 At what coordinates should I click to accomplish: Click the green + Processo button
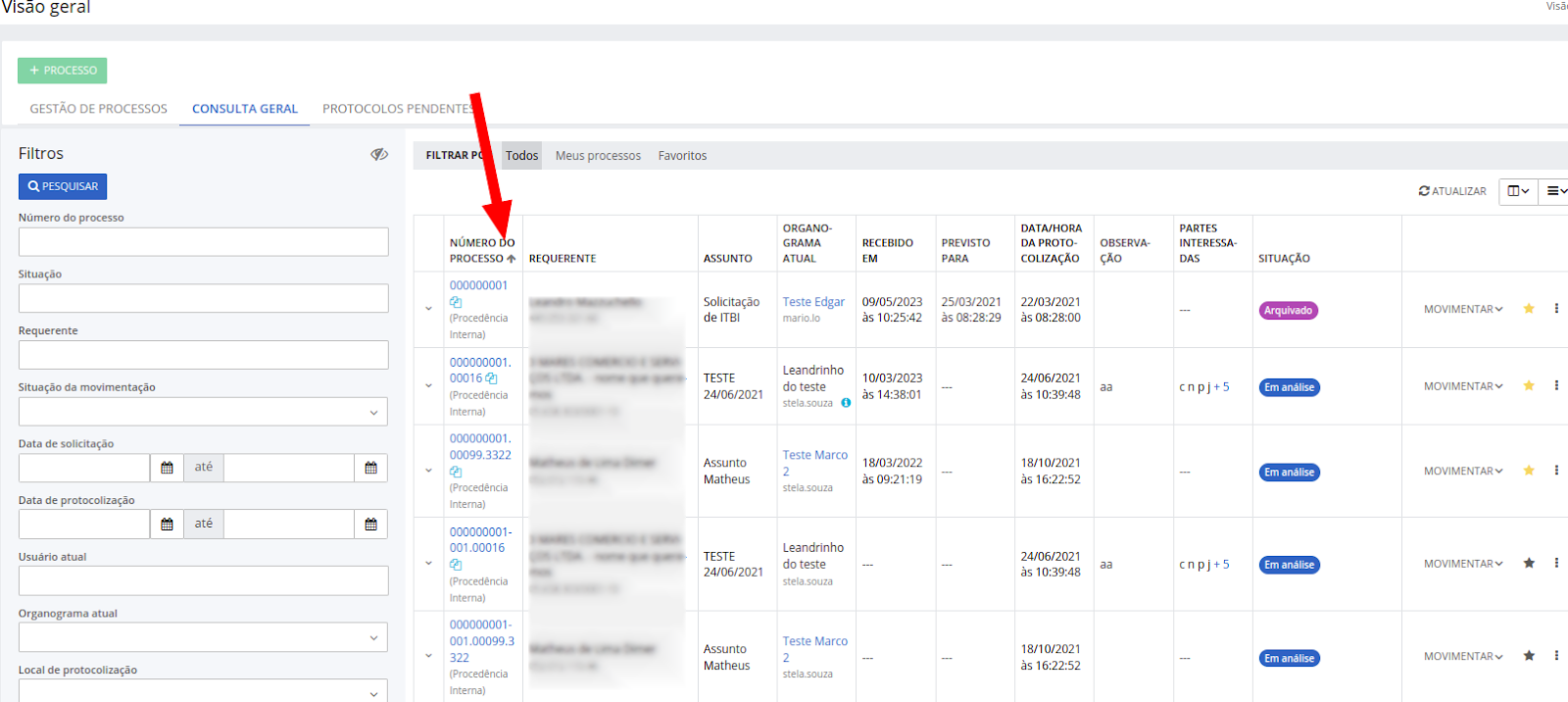pos(62,71)
